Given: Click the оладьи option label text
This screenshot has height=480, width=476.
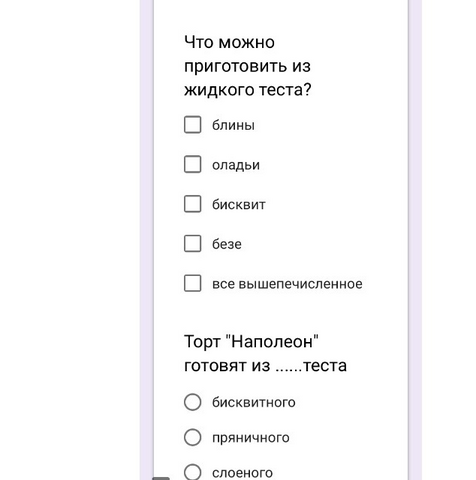Looking at the screenshot, I should (236, 165).
